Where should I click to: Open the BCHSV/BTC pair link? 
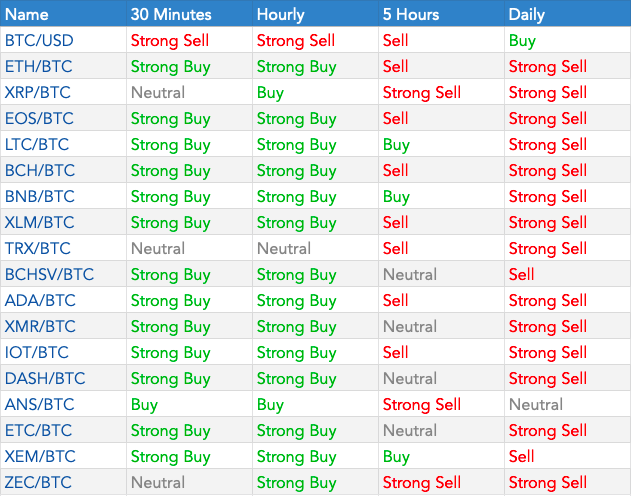click(49, 275)
